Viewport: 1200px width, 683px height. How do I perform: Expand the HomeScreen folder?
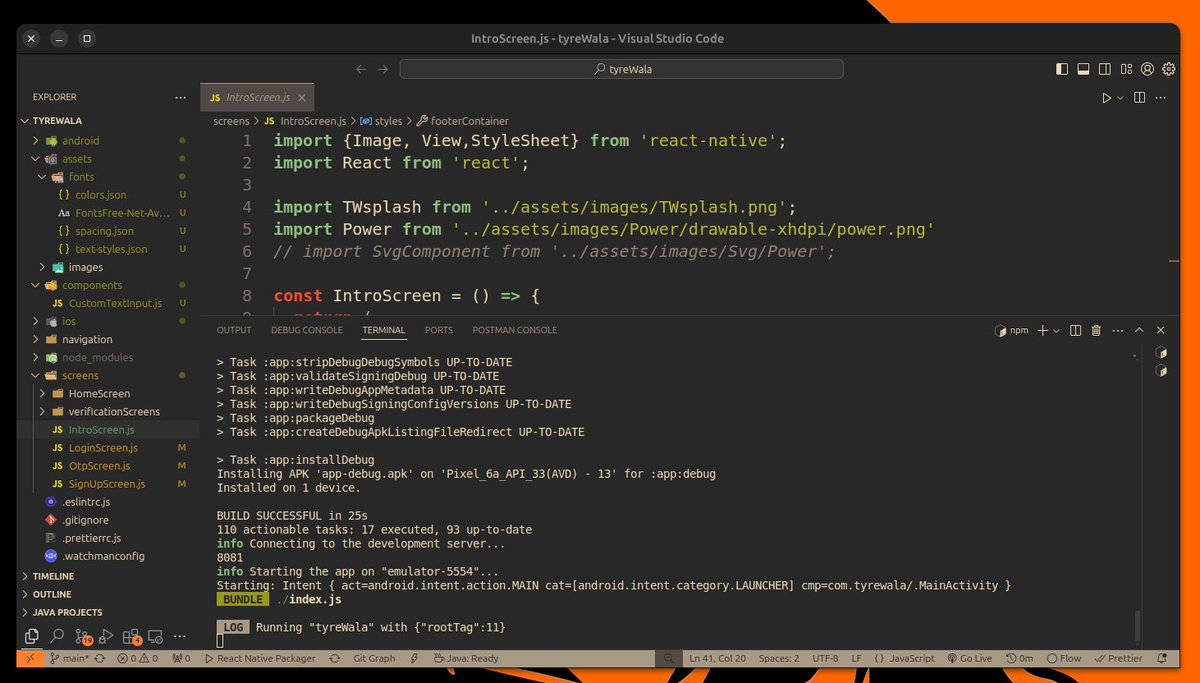pyautogui.click(x=108, y=393)
